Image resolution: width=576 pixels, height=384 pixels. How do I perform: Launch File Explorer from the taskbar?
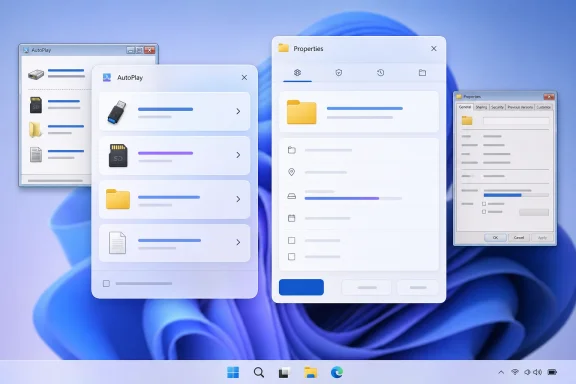pyautogui.click(x=310, y=372)
